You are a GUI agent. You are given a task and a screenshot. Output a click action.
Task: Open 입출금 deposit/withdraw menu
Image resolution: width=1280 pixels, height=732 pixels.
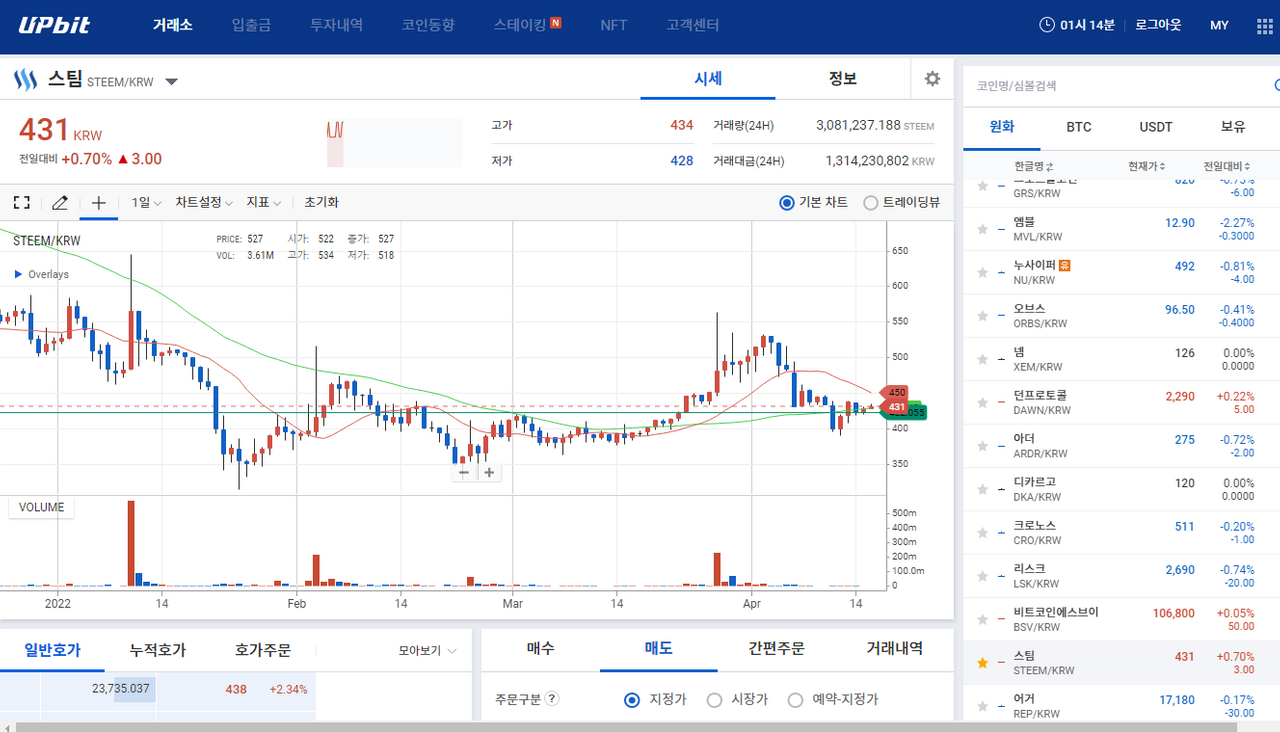[x=250, y=25]
